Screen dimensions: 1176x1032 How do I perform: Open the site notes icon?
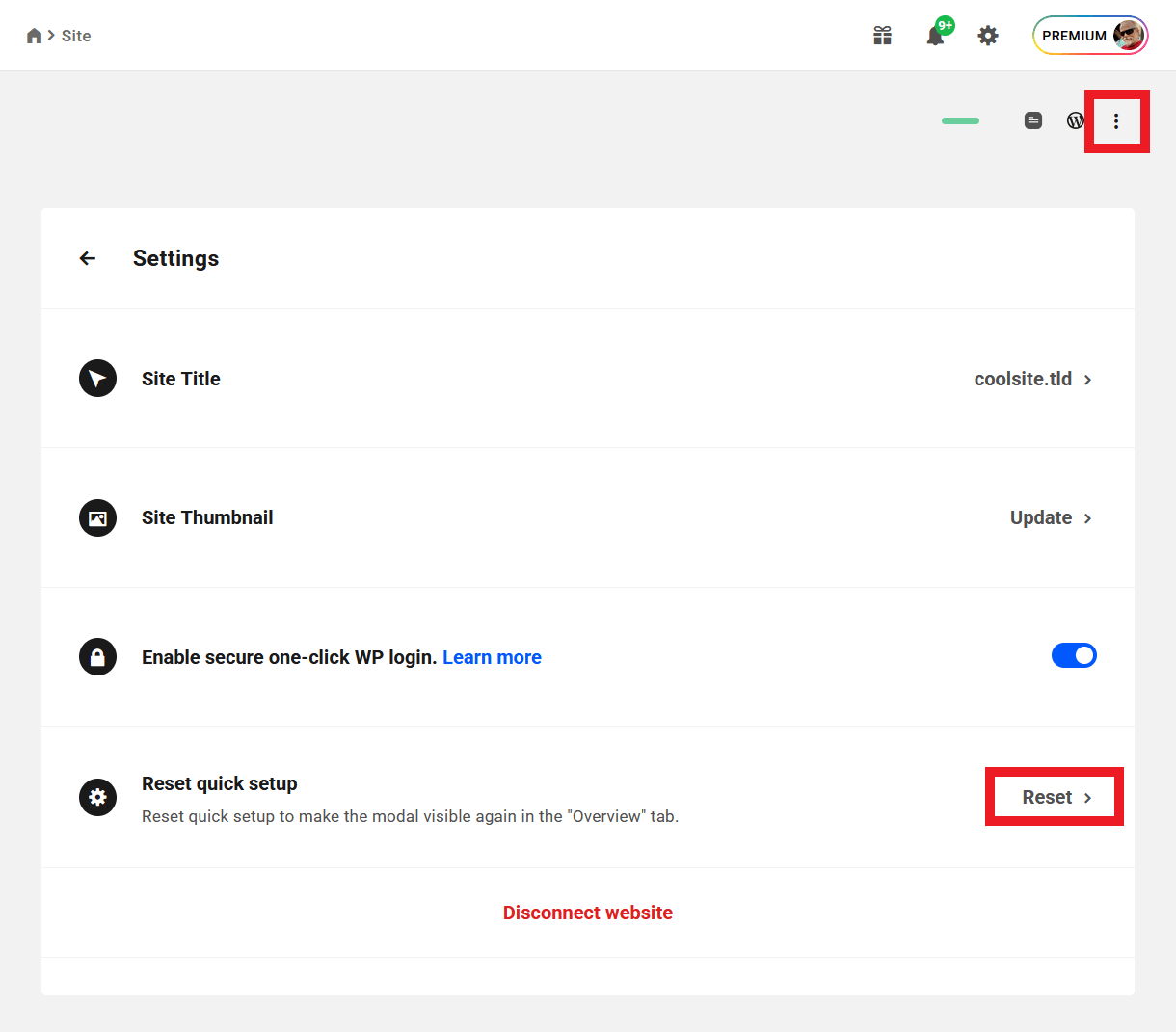(x=1033, y=120)
